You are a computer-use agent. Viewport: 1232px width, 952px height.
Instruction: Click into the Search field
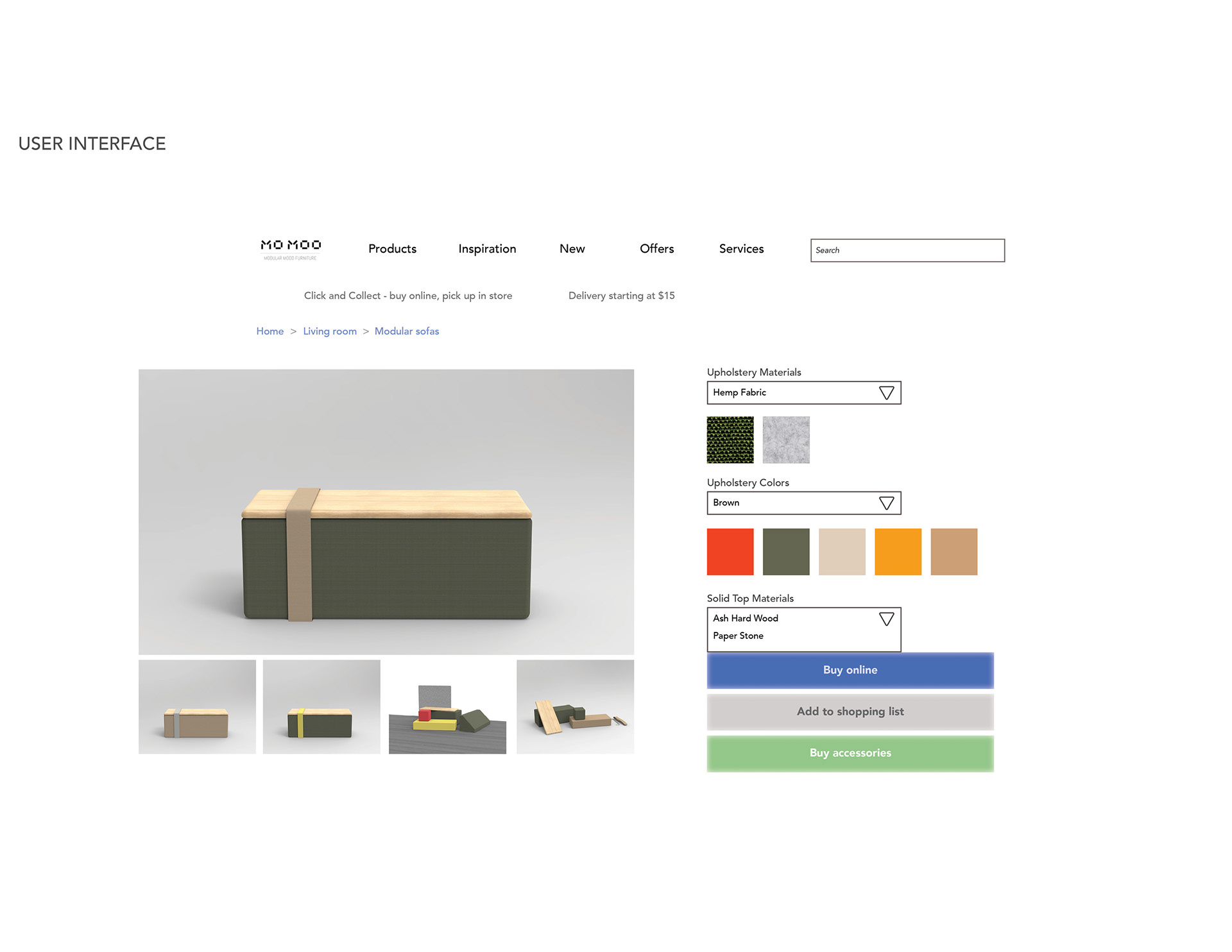coord(907,250)
